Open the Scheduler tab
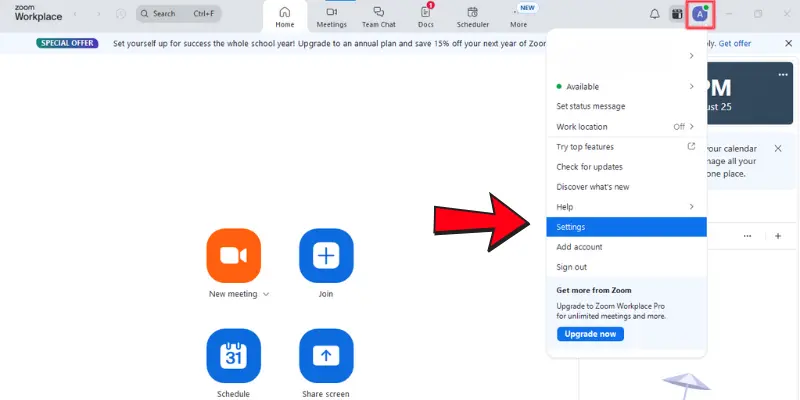The height and width of the screenshot is (400, 800). click(473, 17)
